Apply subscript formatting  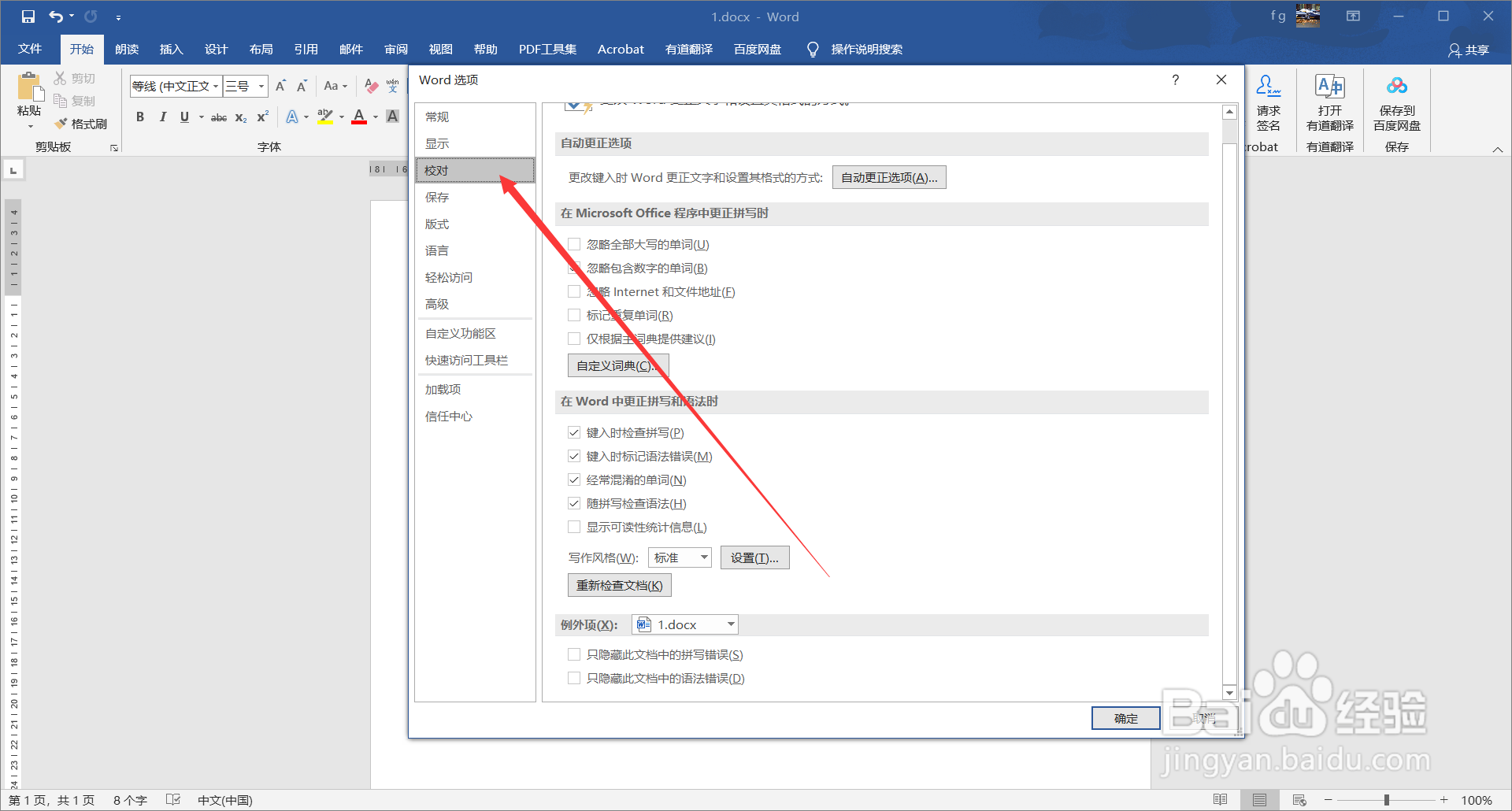click(241, 117)
